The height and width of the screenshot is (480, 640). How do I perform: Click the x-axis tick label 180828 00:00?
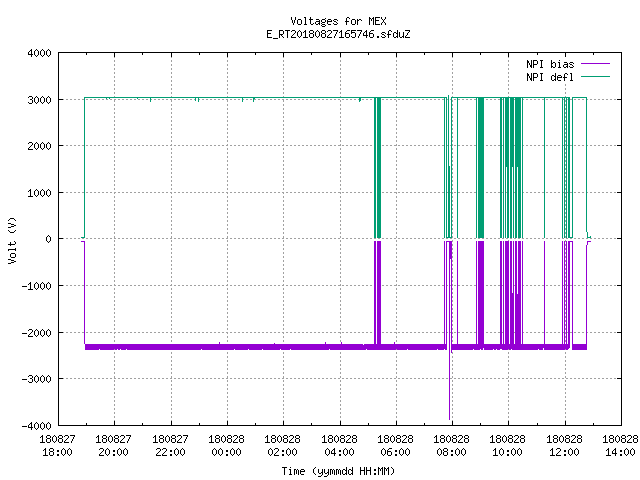point(227,446)
